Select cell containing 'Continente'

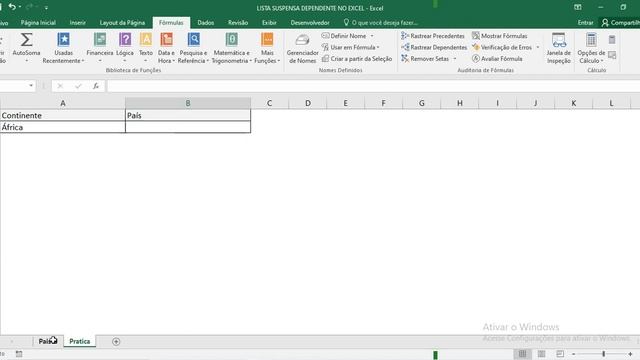pos(63,116)
